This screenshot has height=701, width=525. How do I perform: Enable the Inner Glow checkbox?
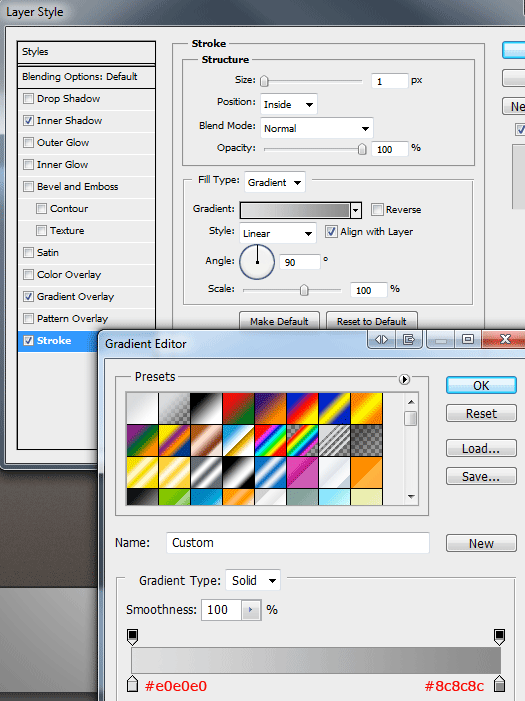click(28, 164)
